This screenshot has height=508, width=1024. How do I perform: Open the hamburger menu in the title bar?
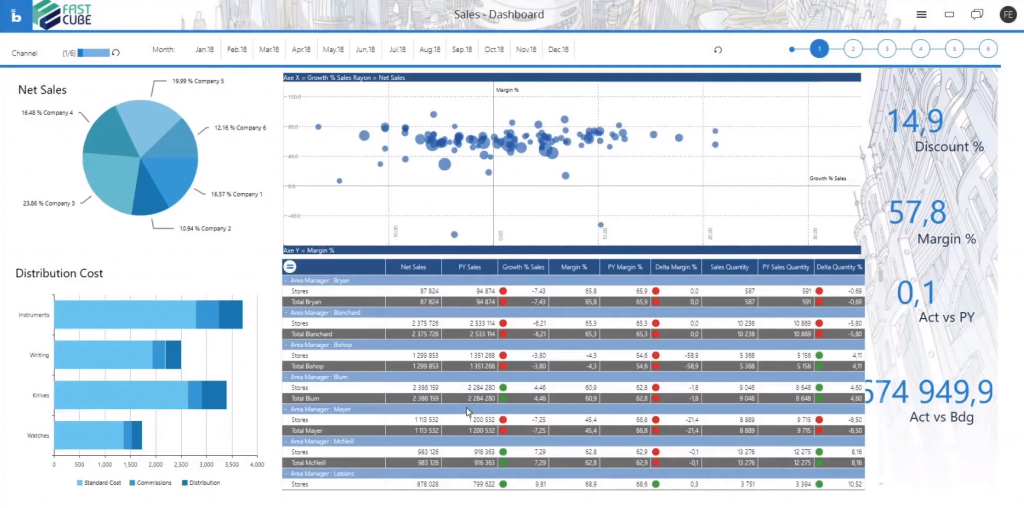click(x=921, y=15)
